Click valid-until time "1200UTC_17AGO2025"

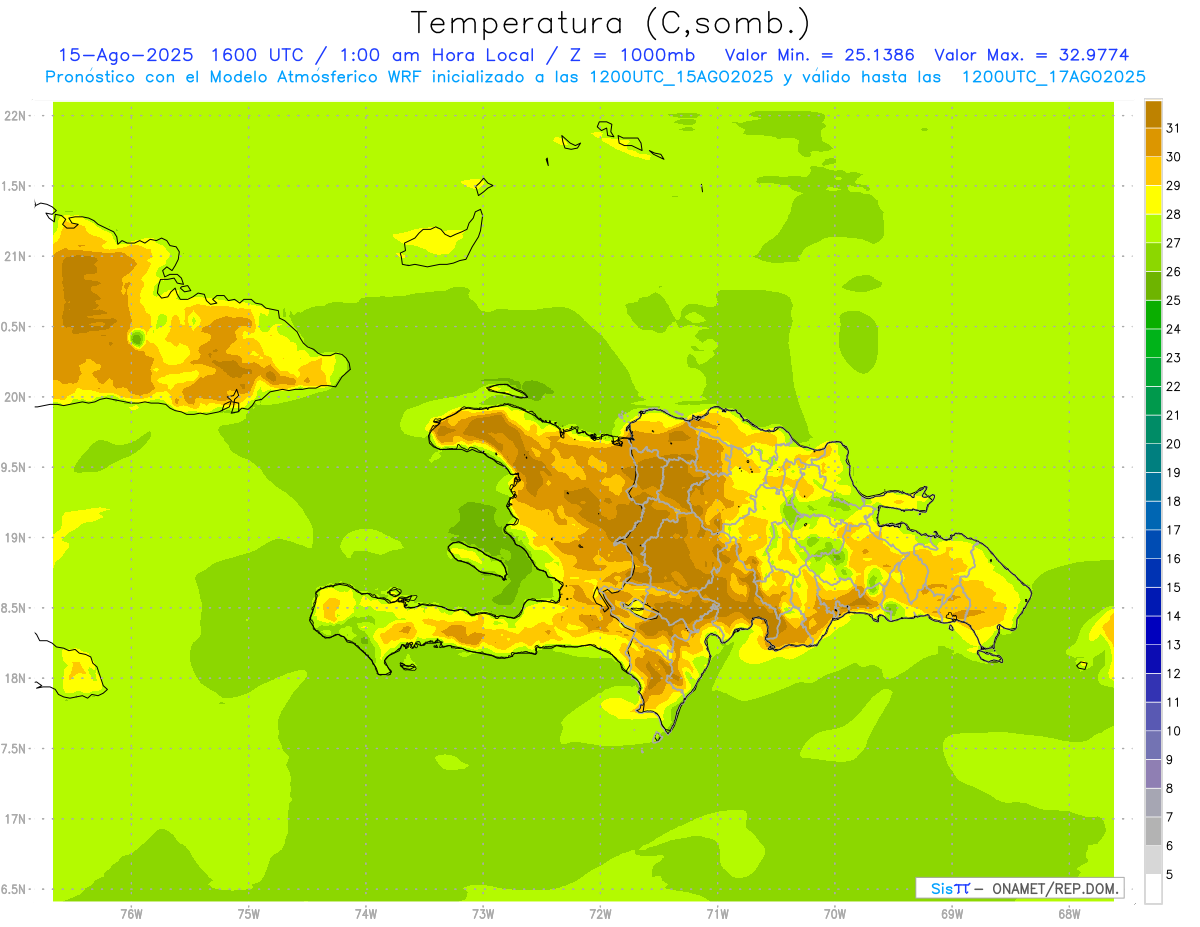click(x=1053, y=77)
